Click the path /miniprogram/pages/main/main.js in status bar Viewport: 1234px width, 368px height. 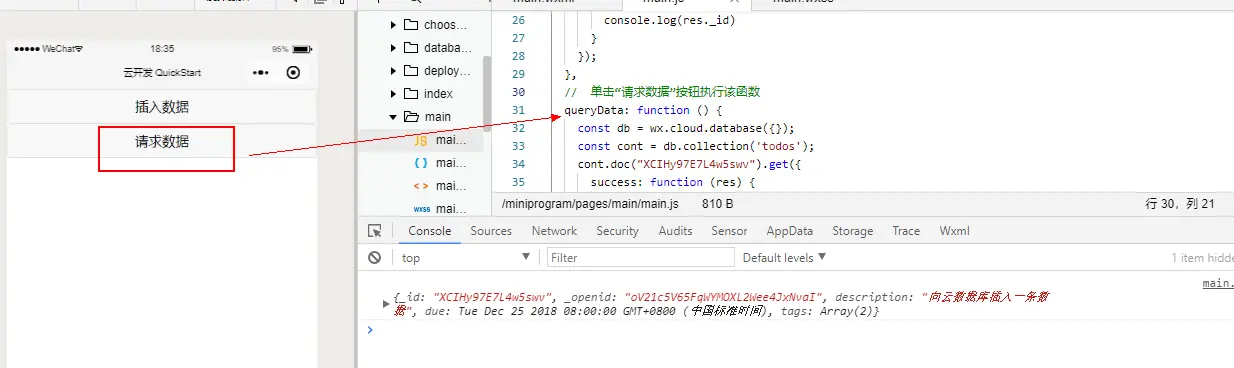590,203
